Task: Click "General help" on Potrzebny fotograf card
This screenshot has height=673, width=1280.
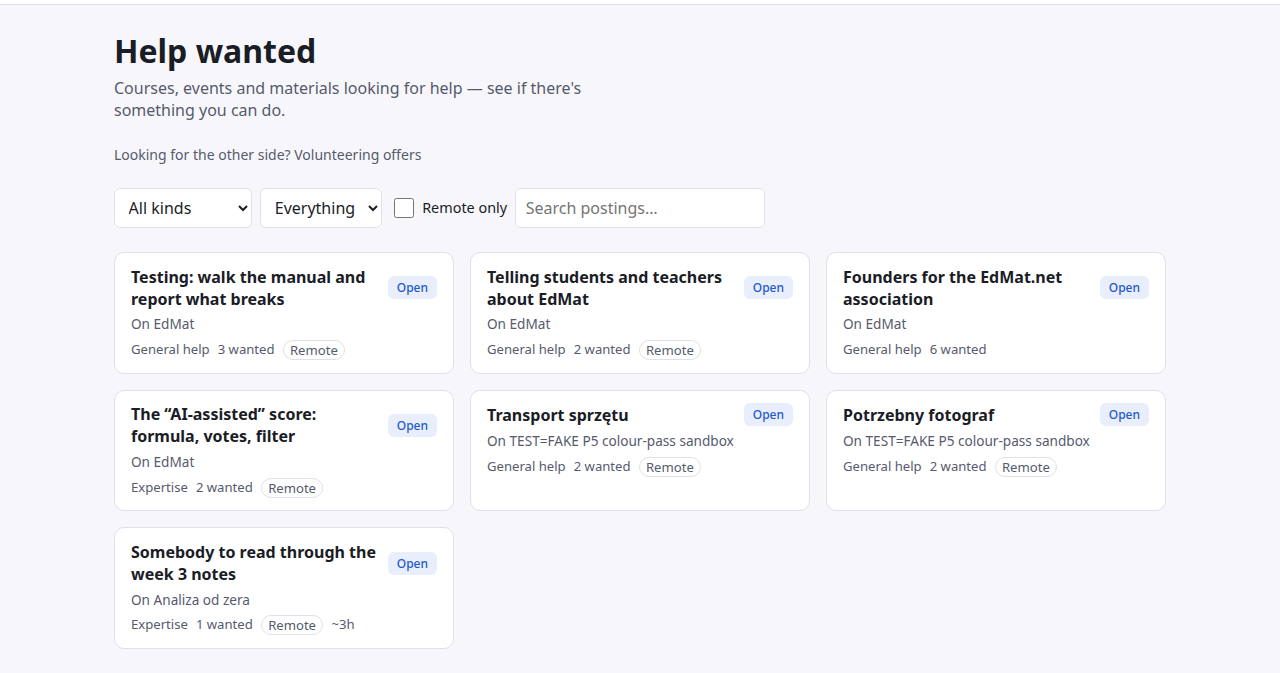Action: click(x=882, y=467)
